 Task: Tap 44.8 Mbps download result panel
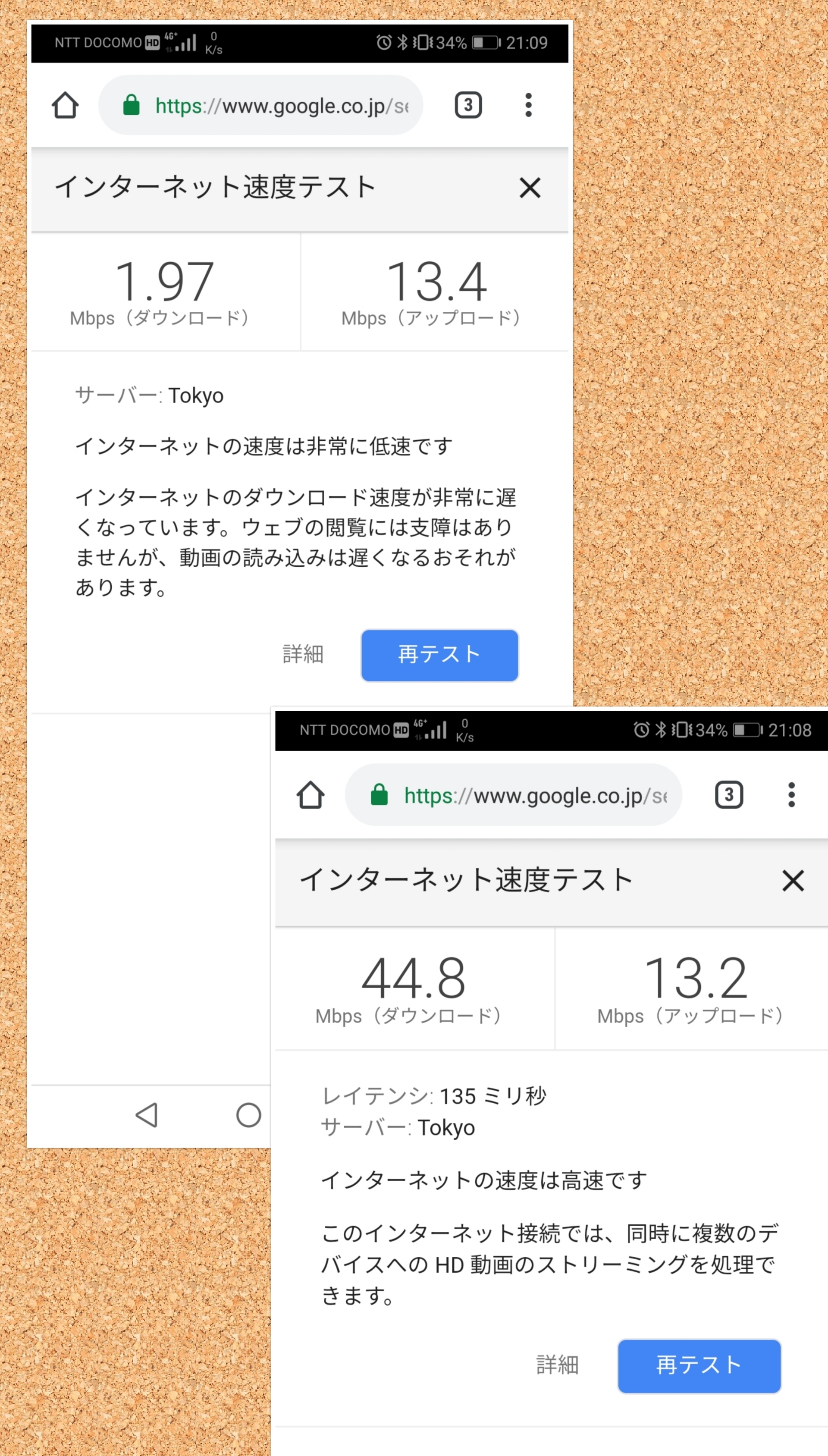click(414, 988)
